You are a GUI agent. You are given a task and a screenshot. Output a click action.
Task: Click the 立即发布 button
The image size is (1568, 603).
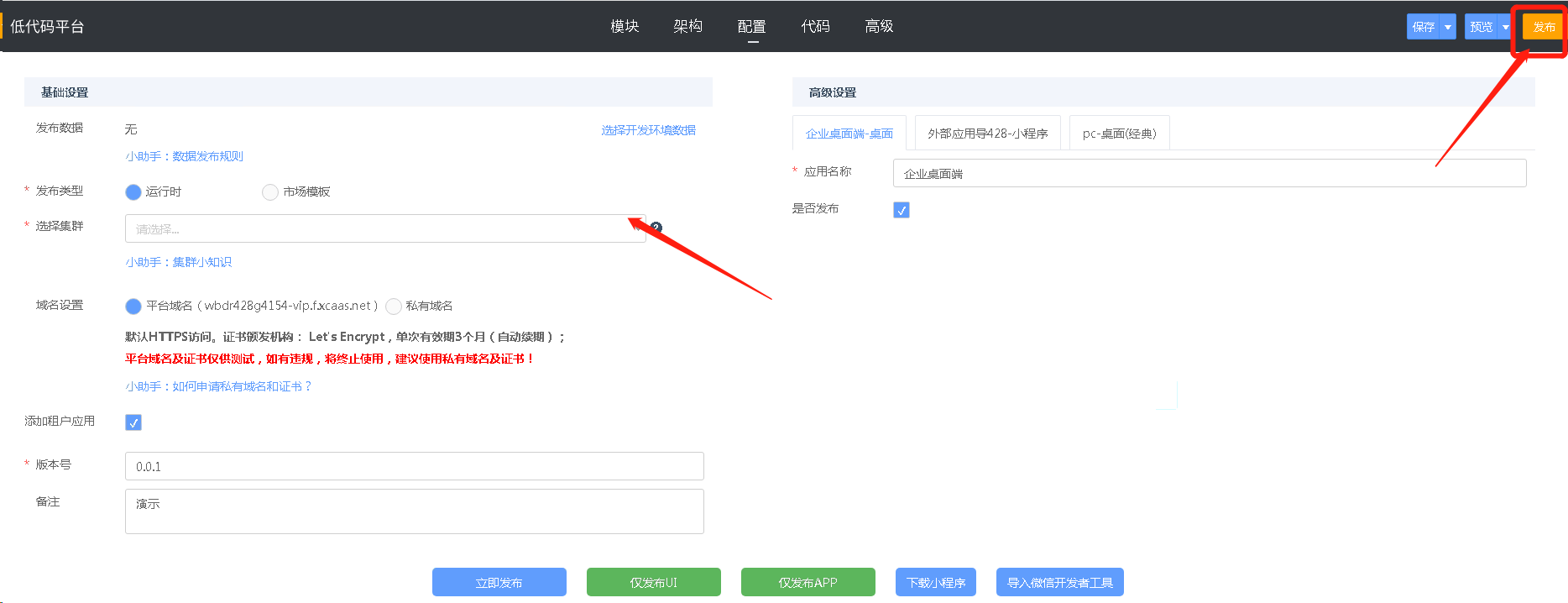[x=499, y=582]
